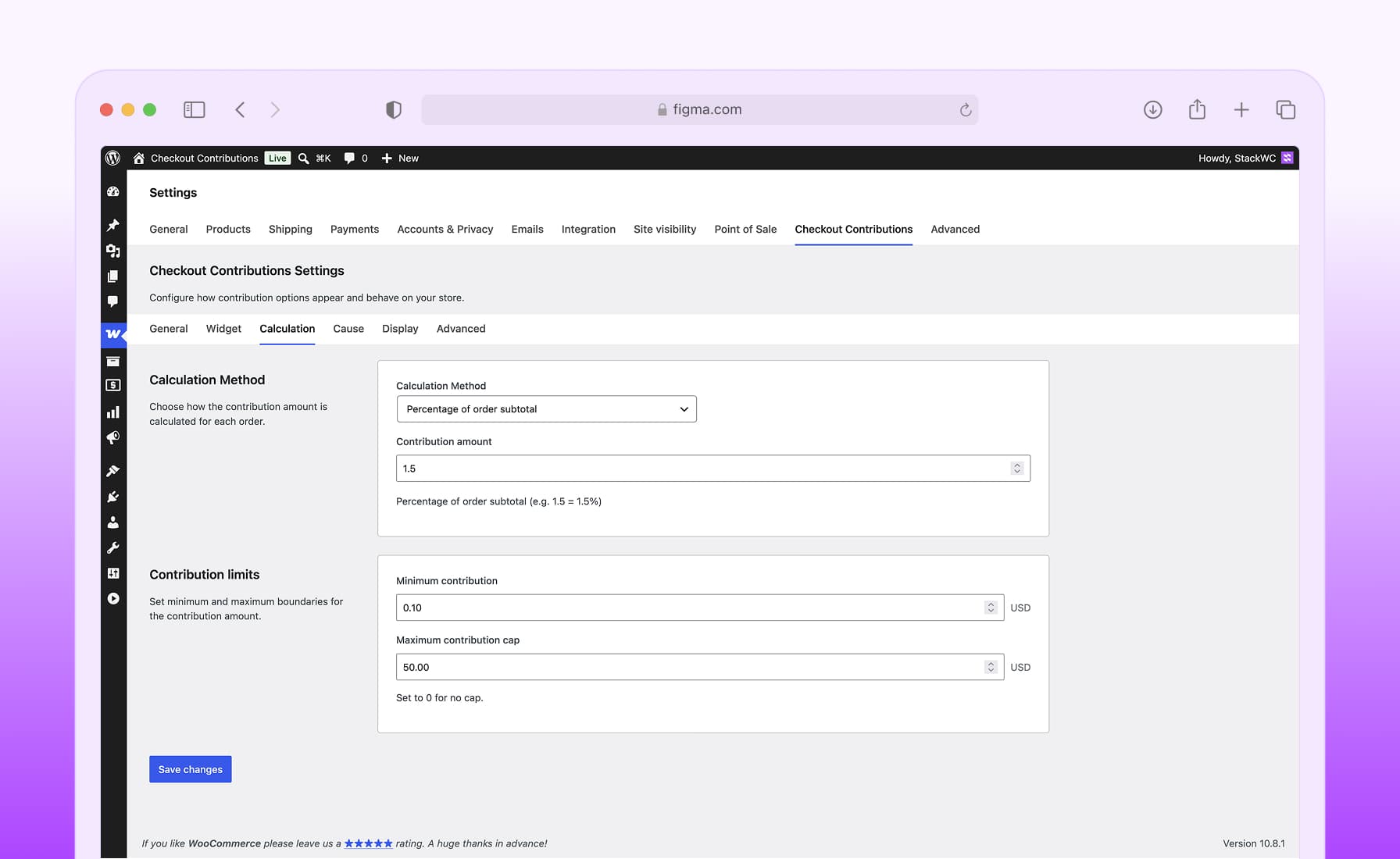This screenshot has height=859, width=1400.
Task: Open the Emails settings tab
Action: (527, 230)
